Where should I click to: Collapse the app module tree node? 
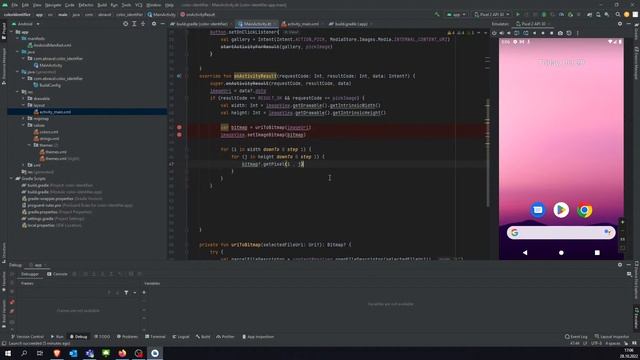(12, 32)
